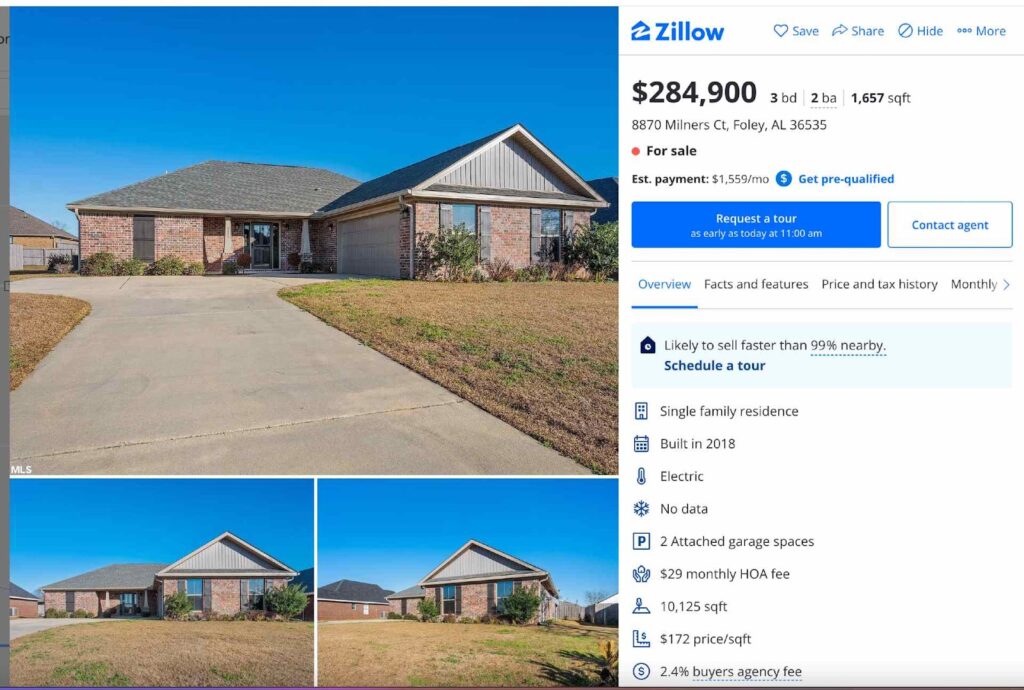The width and height of the screenshot is (1024, 690).
Task: Open the More options menu
Action: click(x=981, y=31)
